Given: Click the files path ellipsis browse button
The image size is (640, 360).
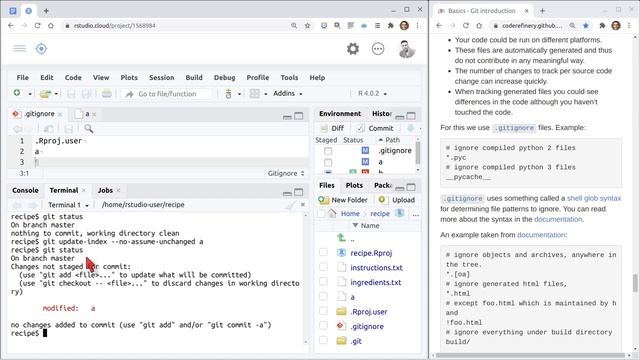Looking at the screenshot, I should click(x=416, y=214).
